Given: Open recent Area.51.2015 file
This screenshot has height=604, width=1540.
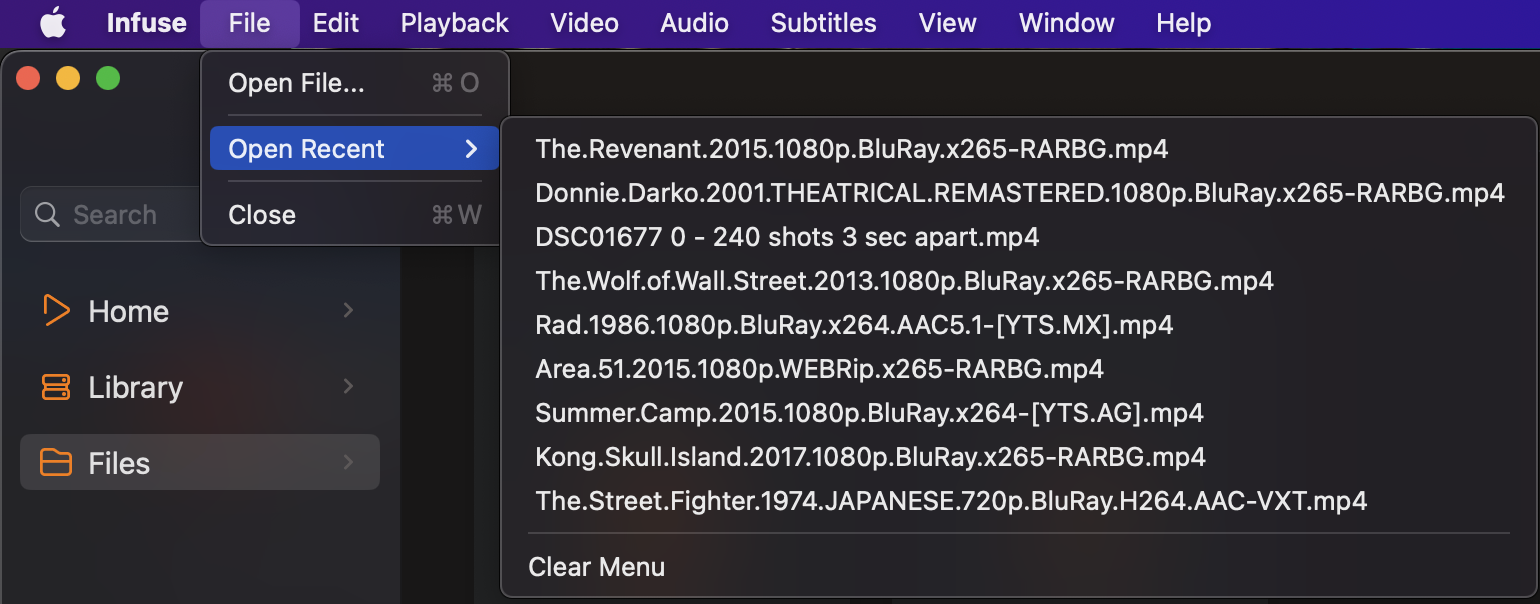Looking at the screenshot, I should 1019,369.
